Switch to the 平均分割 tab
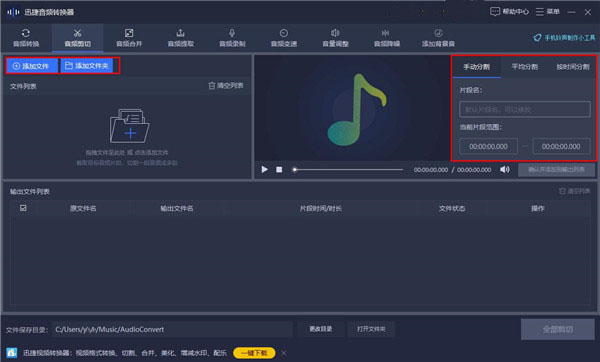This screenshot has width=600, height=362. [525, 67]
